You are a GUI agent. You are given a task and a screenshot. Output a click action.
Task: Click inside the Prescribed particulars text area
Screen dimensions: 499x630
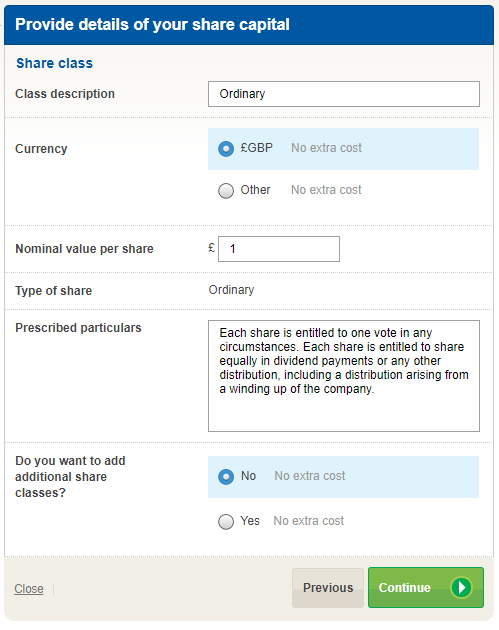click(344, 376)
